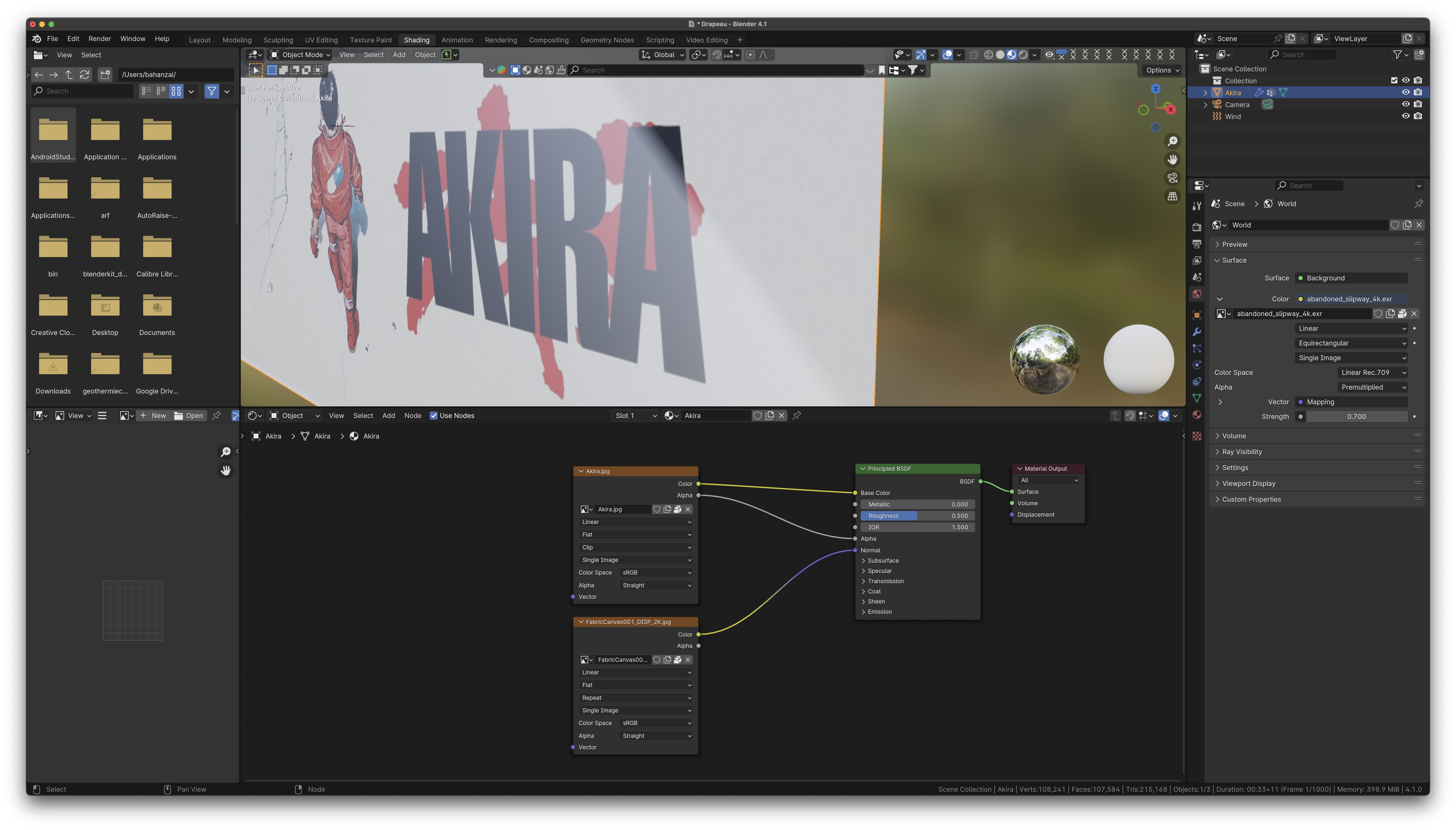Click Open in the image editor header

[189, 415]
